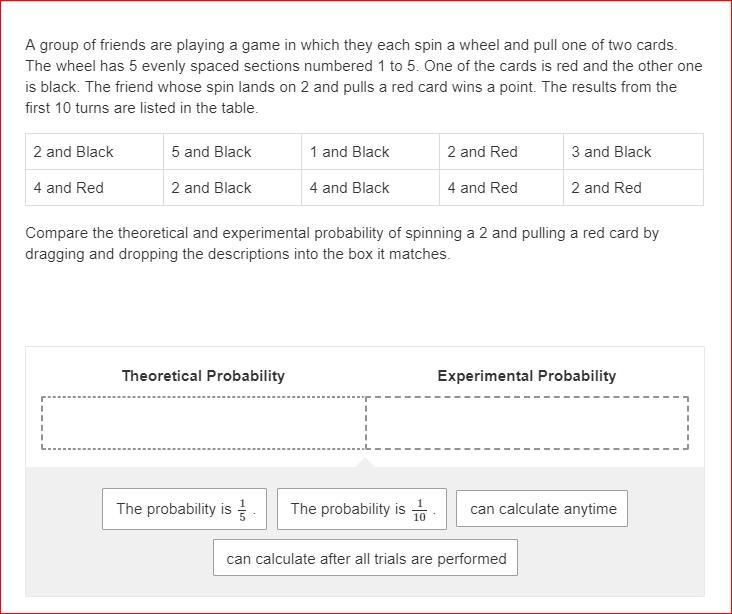The image size is (732, 614).
Task: Click the '5 and Black' table cell
Action: (232, 152)
